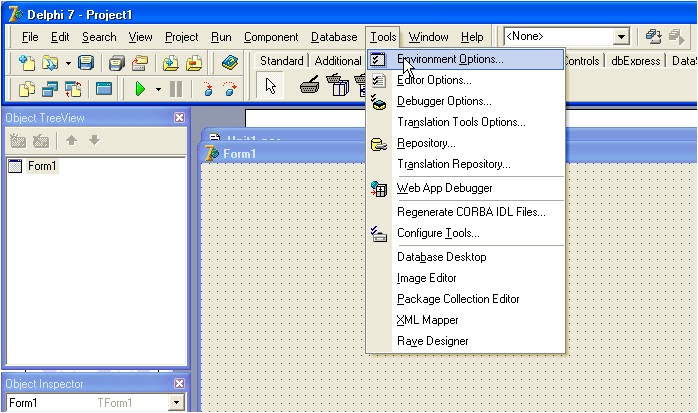Image resolution: width=698 pixels, height=413 pixels.
Task: Launch Package Collection Editor
Action: coord(466,299)
